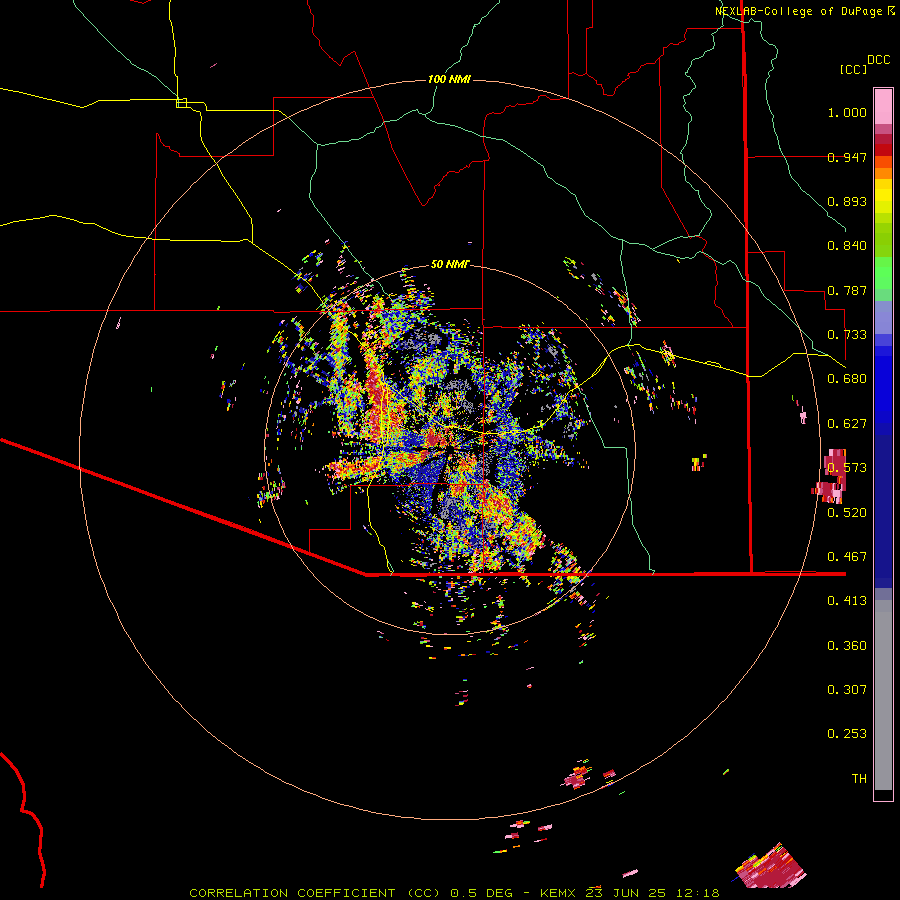Select the 0.360 scale value
The height and width of the screenshot is (900, 900).
pyautogui.click(x=847, y=646)
